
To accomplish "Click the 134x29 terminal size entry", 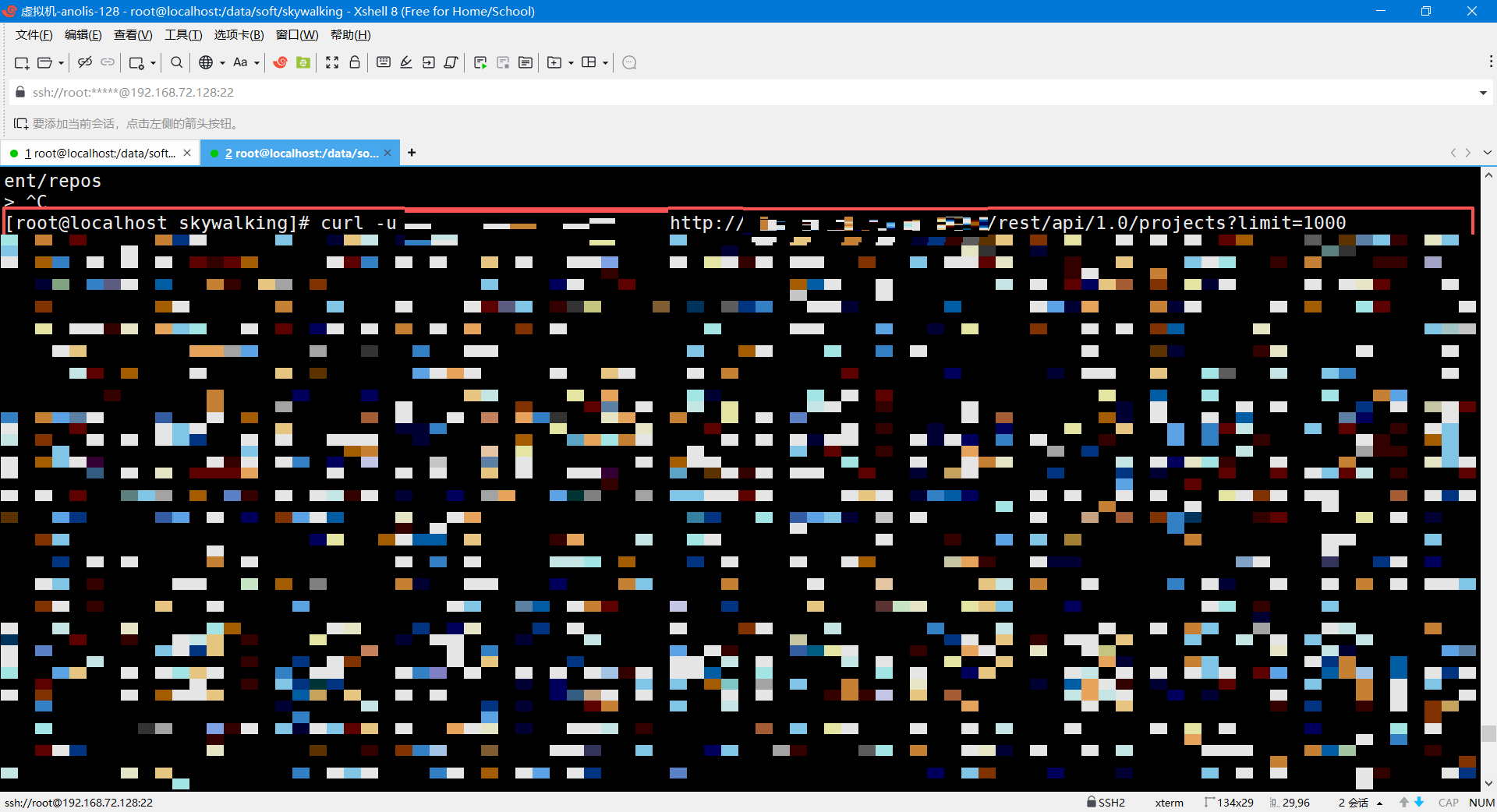I will [x=1229, y=803].
